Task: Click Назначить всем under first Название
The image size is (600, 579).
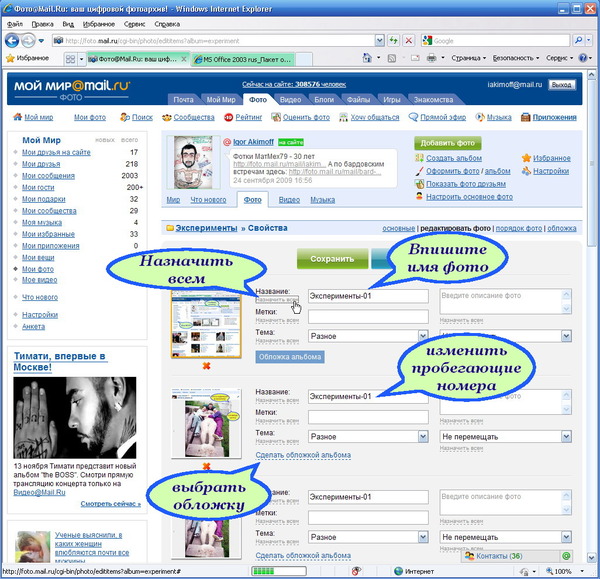Action: point(277,299)
